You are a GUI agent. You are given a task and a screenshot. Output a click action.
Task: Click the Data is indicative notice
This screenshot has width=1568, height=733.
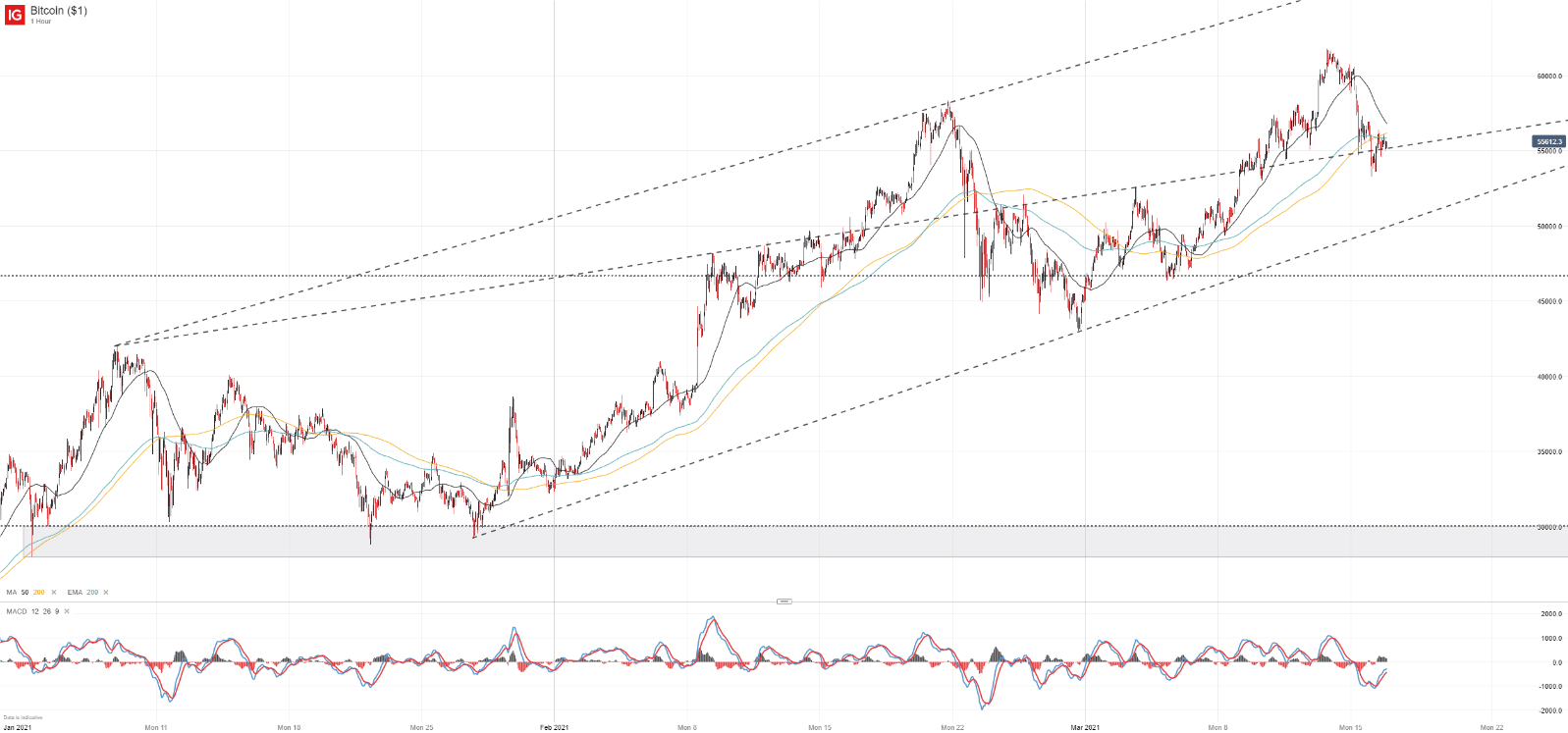click(x=23, y=717)
